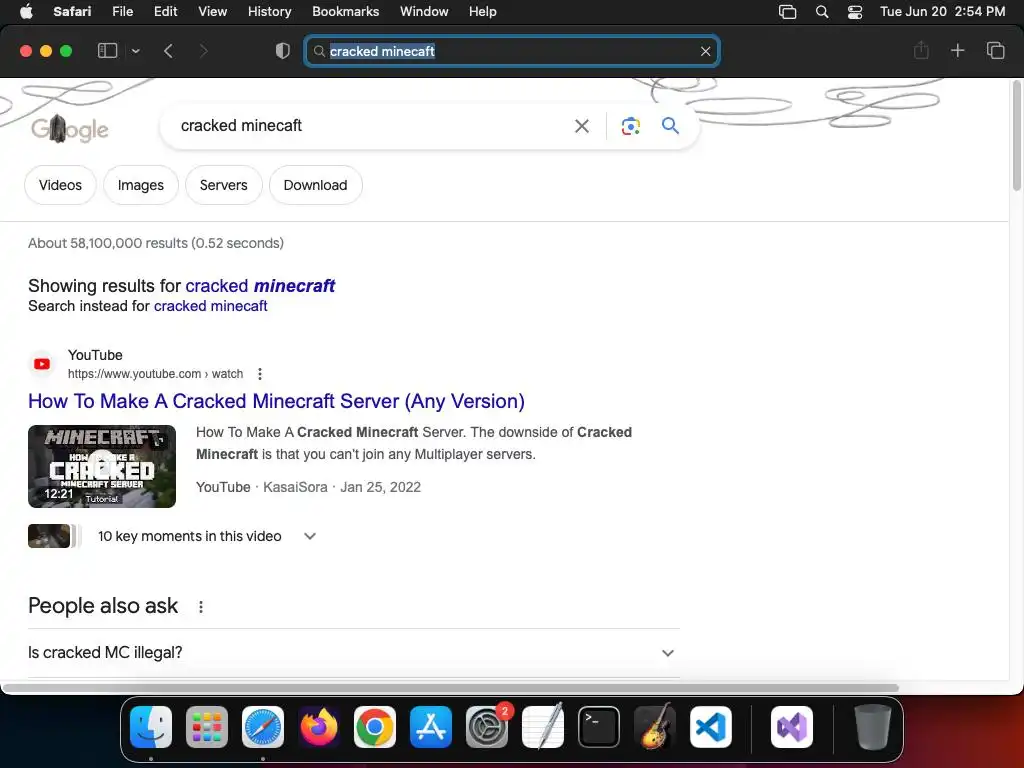Launch Firefox from the Dock

319,727
